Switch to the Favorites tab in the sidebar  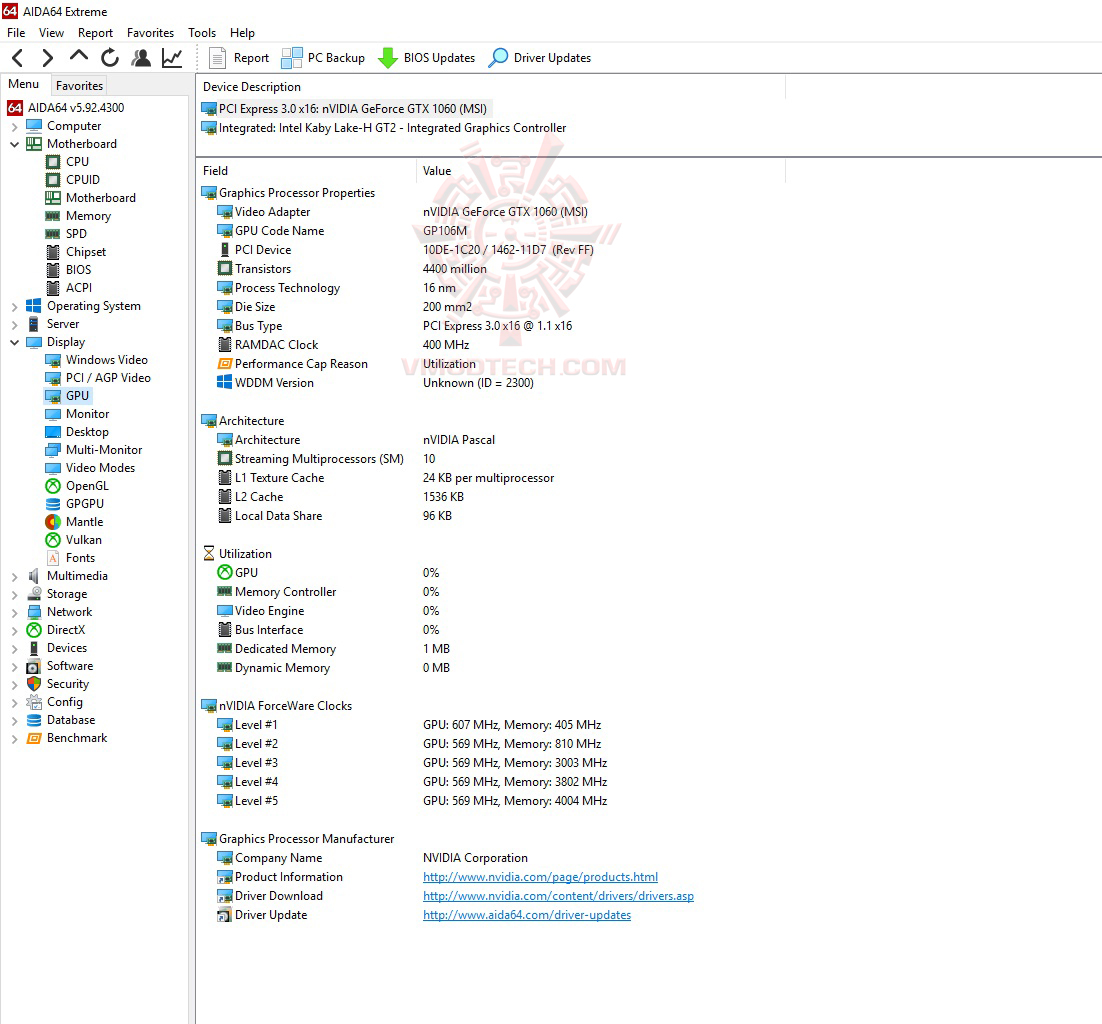click(x=79, y=86)
